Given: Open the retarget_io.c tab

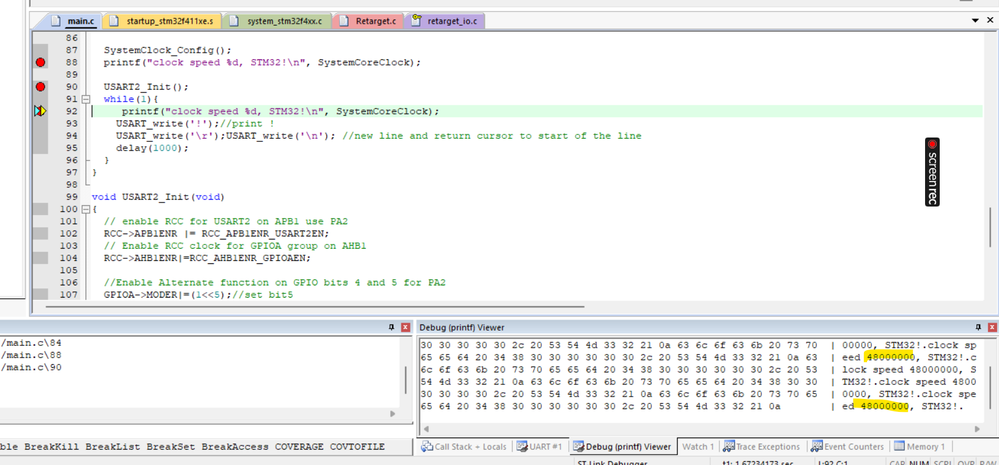Looking at the screenshot, I should (446, 21).
